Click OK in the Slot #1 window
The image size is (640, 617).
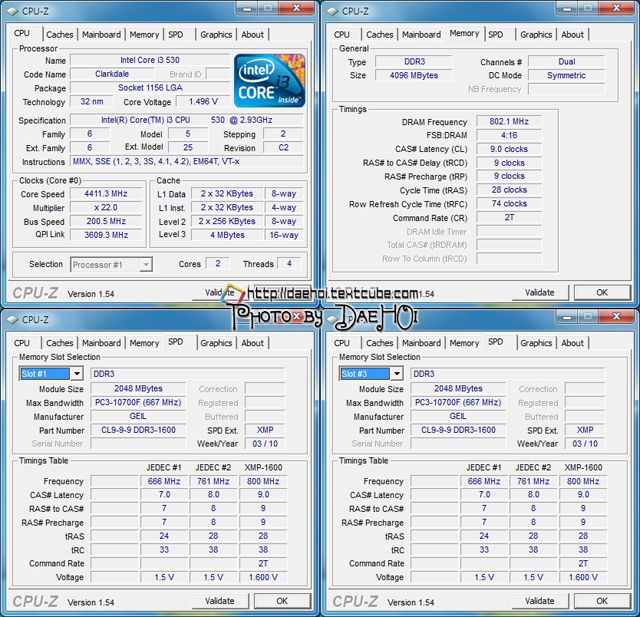(x=282, y=601)
